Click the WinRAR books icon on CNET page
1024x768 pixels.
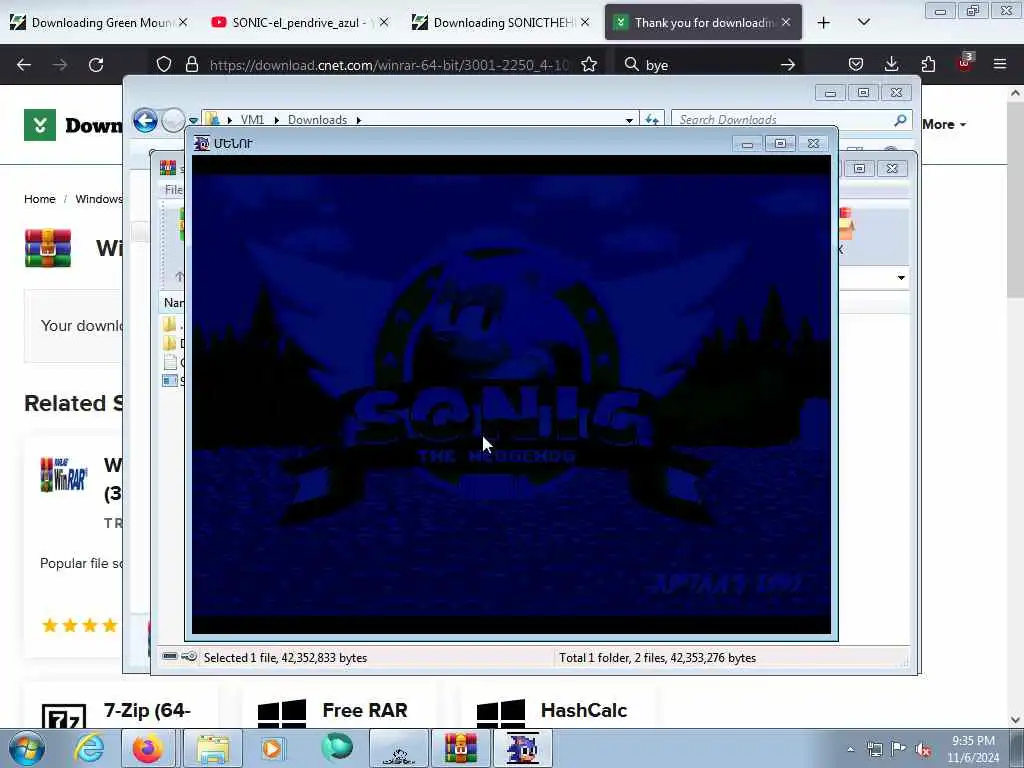pyautogui.click(x=48, y=248)
